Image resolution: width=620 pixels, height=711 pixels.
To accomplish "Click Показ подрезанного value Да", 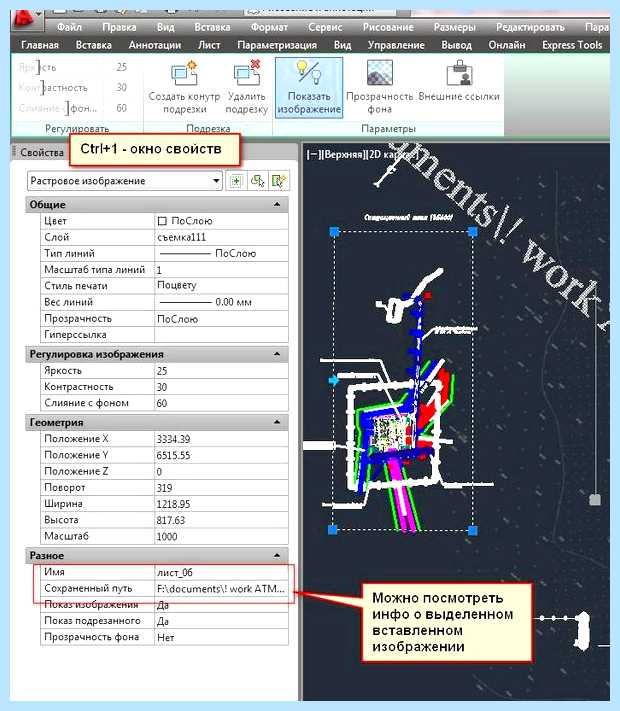I will [221, 621].
